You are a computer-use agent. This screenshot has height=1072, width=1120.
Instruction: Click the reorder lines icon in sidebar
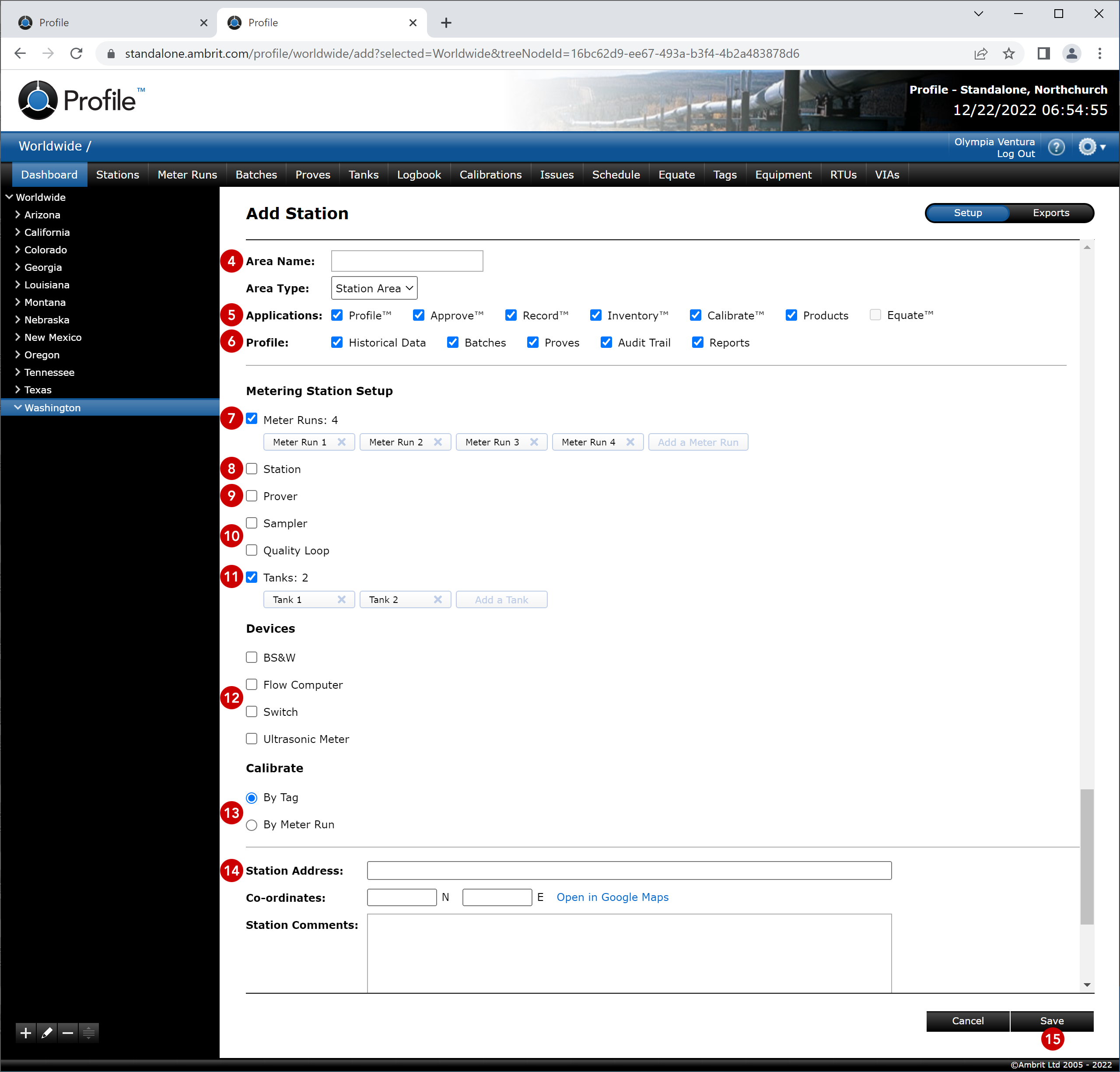88,1033
